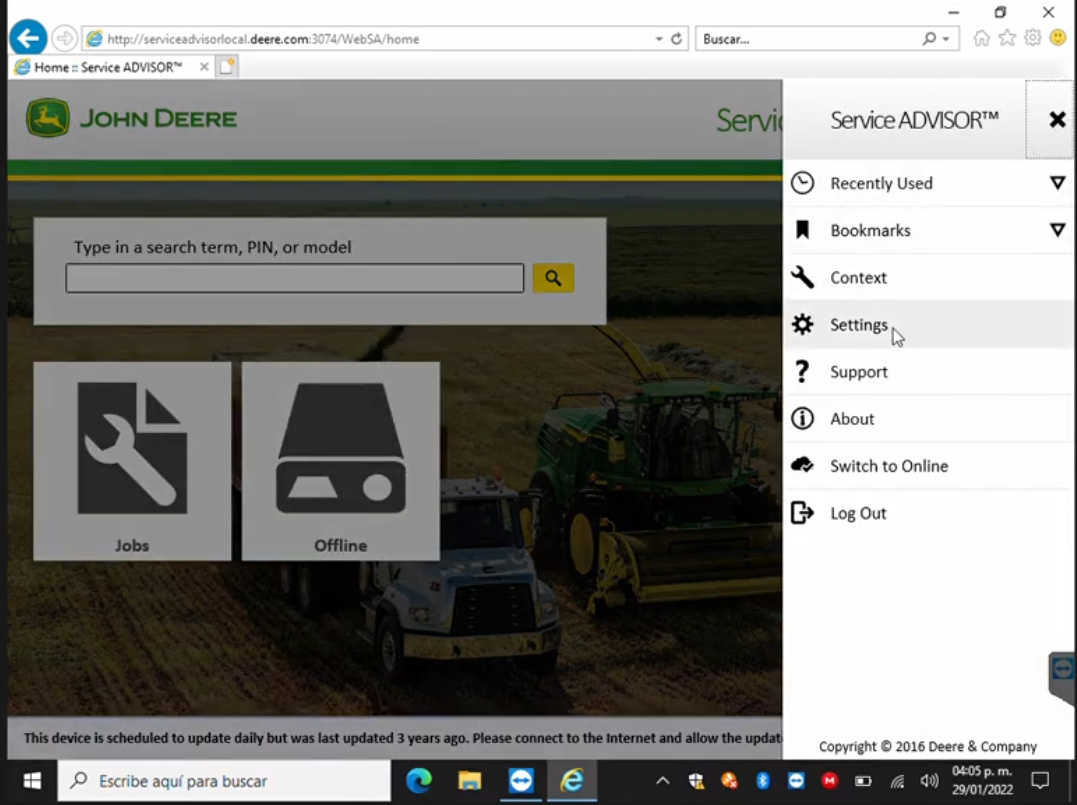Open the Settings gear in Service ADVISOR menu
Screen dimensions: 1077x805
[803, 324]
